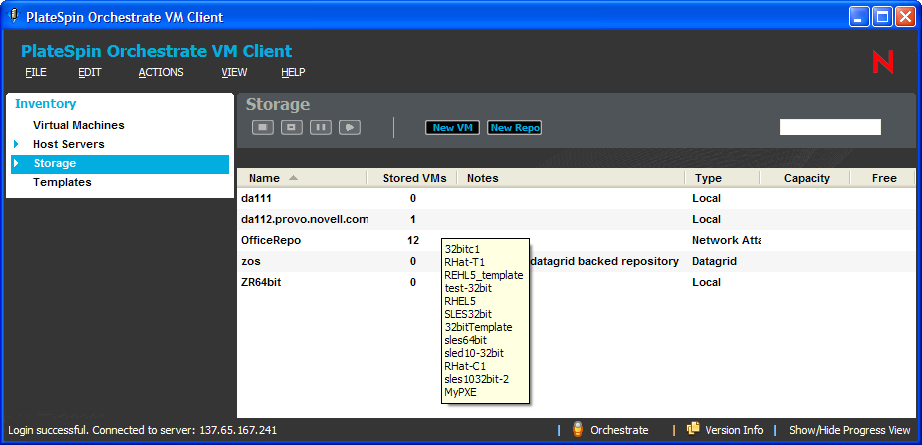The width and height of the screenshot is (922, 445).
Task: Click the New VM button
Action: [452, 128]
